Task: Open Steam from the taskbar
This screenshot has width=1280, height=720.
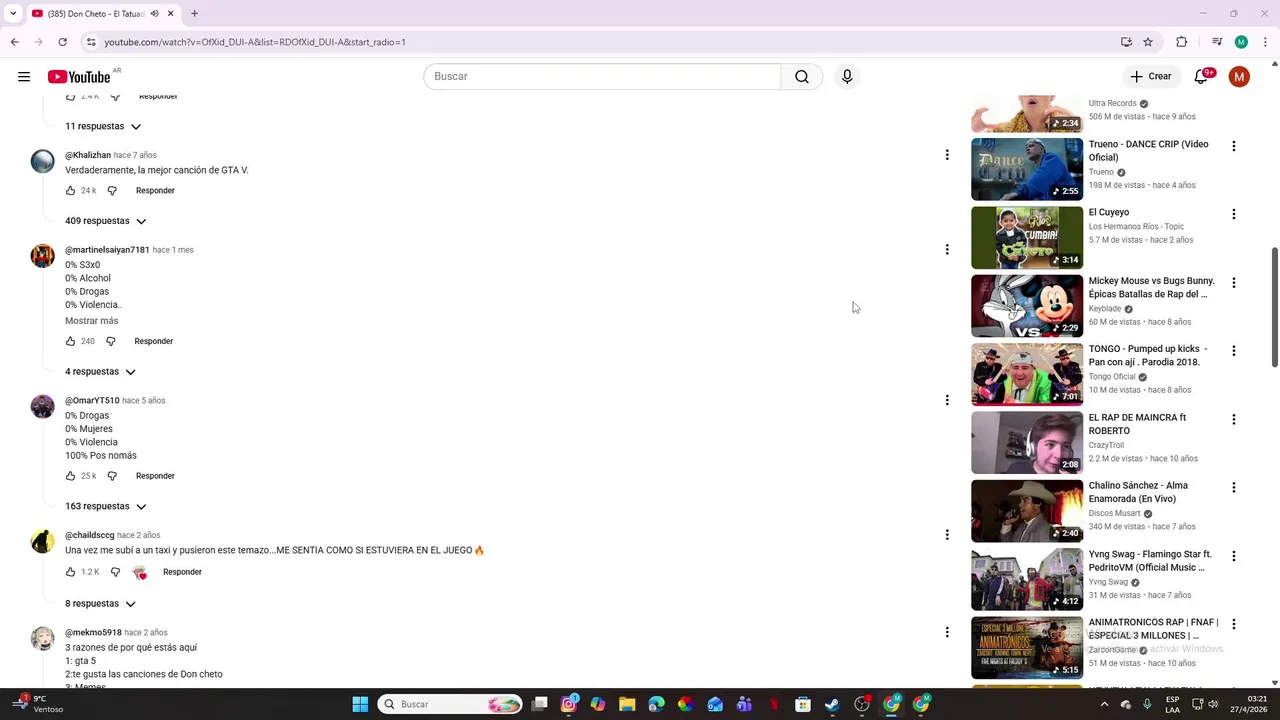Action: 832,704
